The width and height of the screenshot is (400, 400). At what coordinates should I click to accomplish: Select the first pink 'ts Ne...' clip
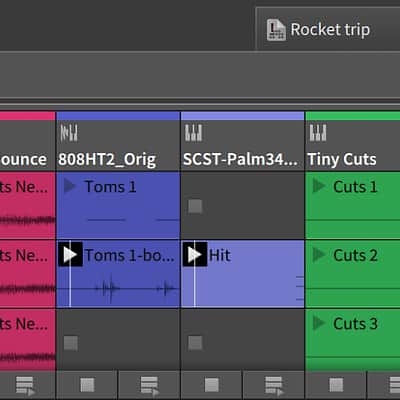pos(27,205)
